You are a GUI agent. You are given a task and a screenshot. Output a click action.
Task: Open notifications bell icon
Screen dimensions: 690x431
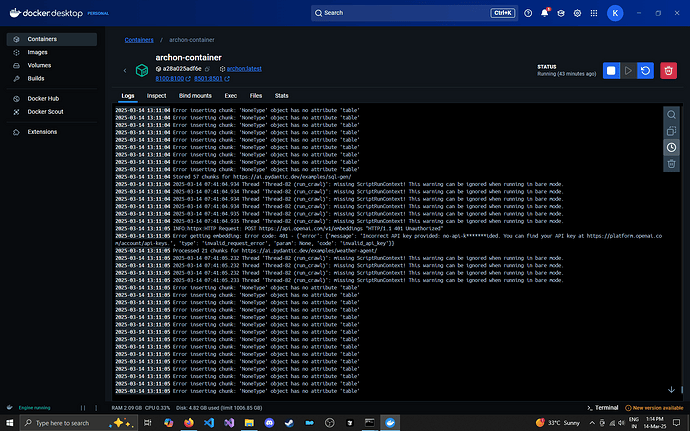(544, 13)
